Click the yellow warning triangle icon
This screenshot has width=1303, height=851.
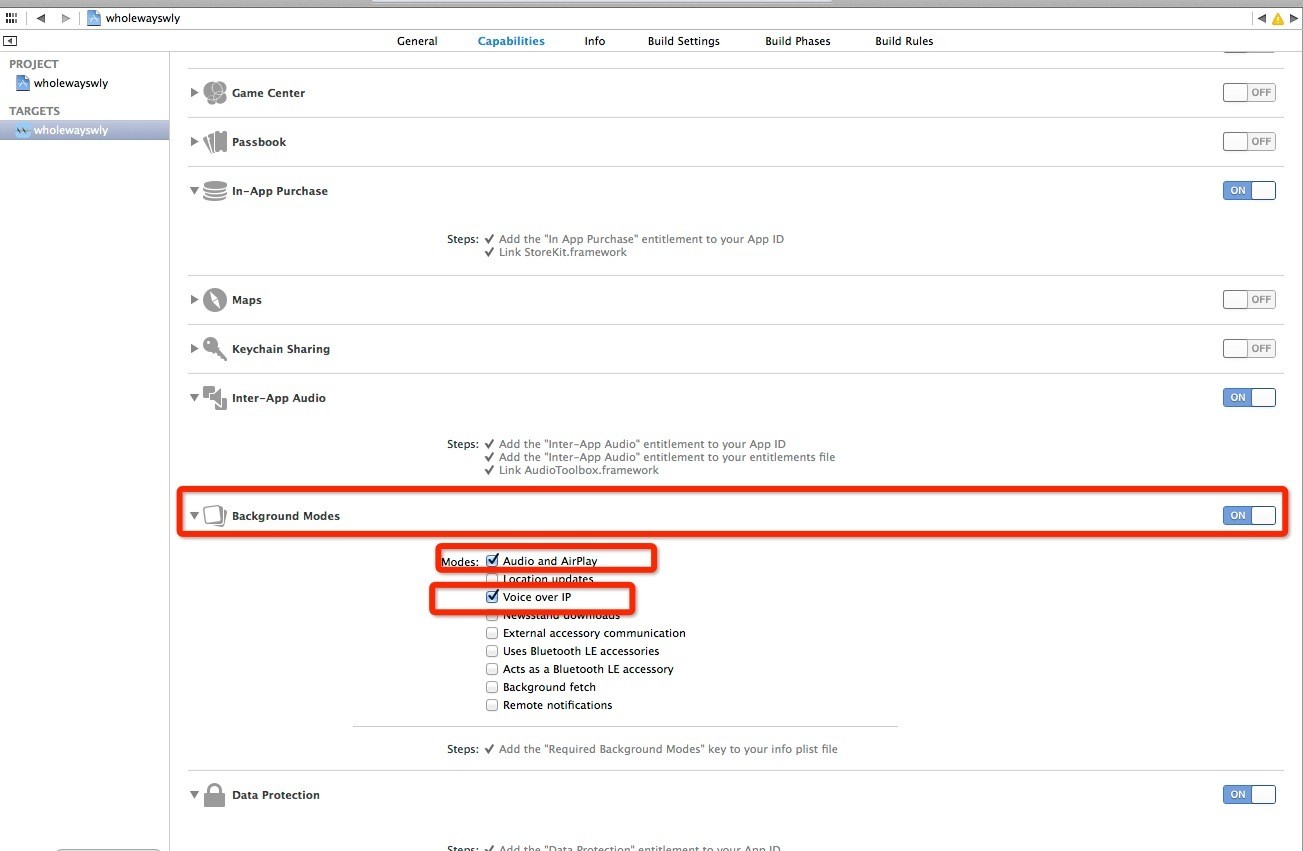tap(1277, 18)
